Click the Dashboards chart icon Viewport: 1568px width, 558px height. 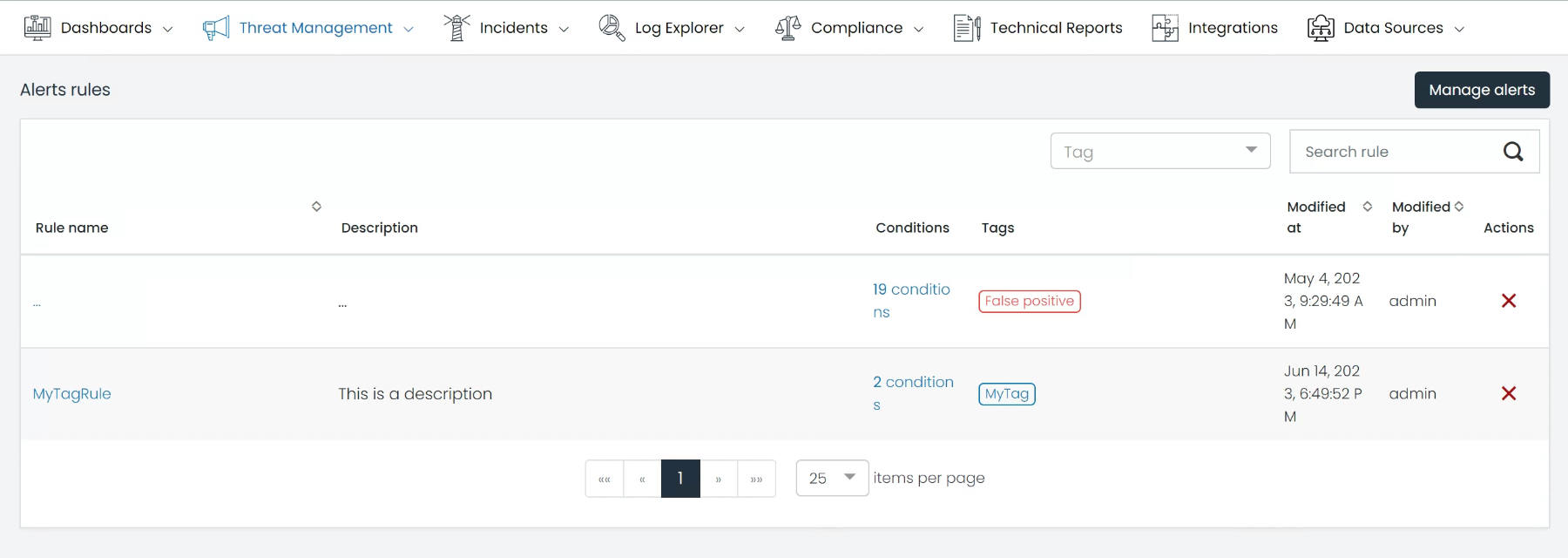pyautogui.click(x=37, y=28)
